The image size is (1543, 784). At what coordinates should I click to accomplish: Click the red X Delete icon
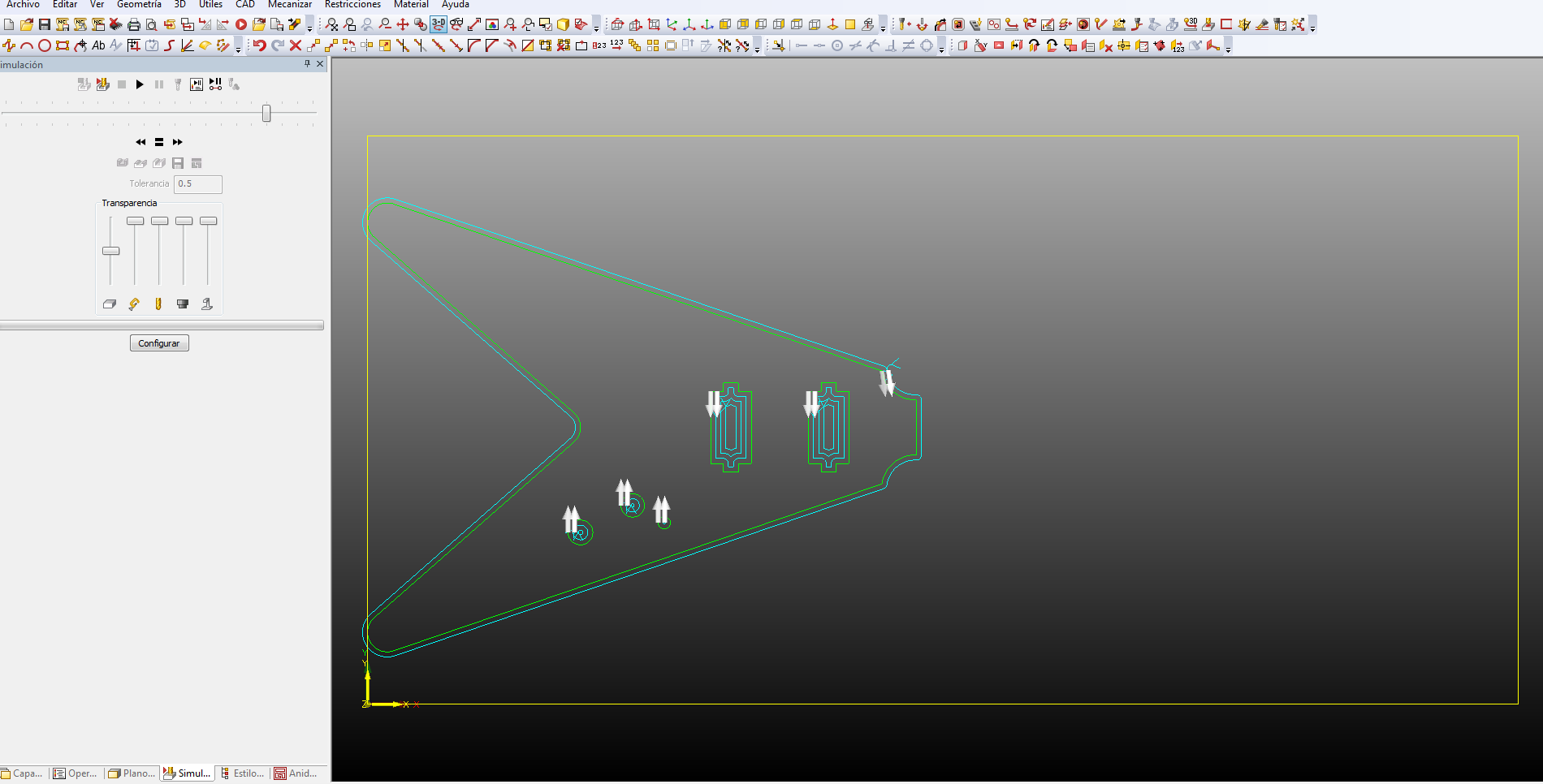[x=296, y=45]
